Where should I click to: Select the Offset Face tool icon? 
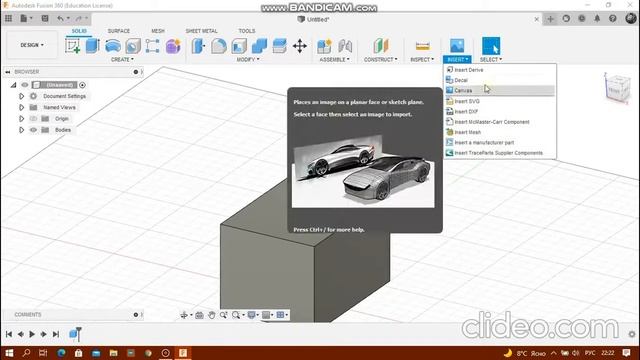click(x=280, y=46)
